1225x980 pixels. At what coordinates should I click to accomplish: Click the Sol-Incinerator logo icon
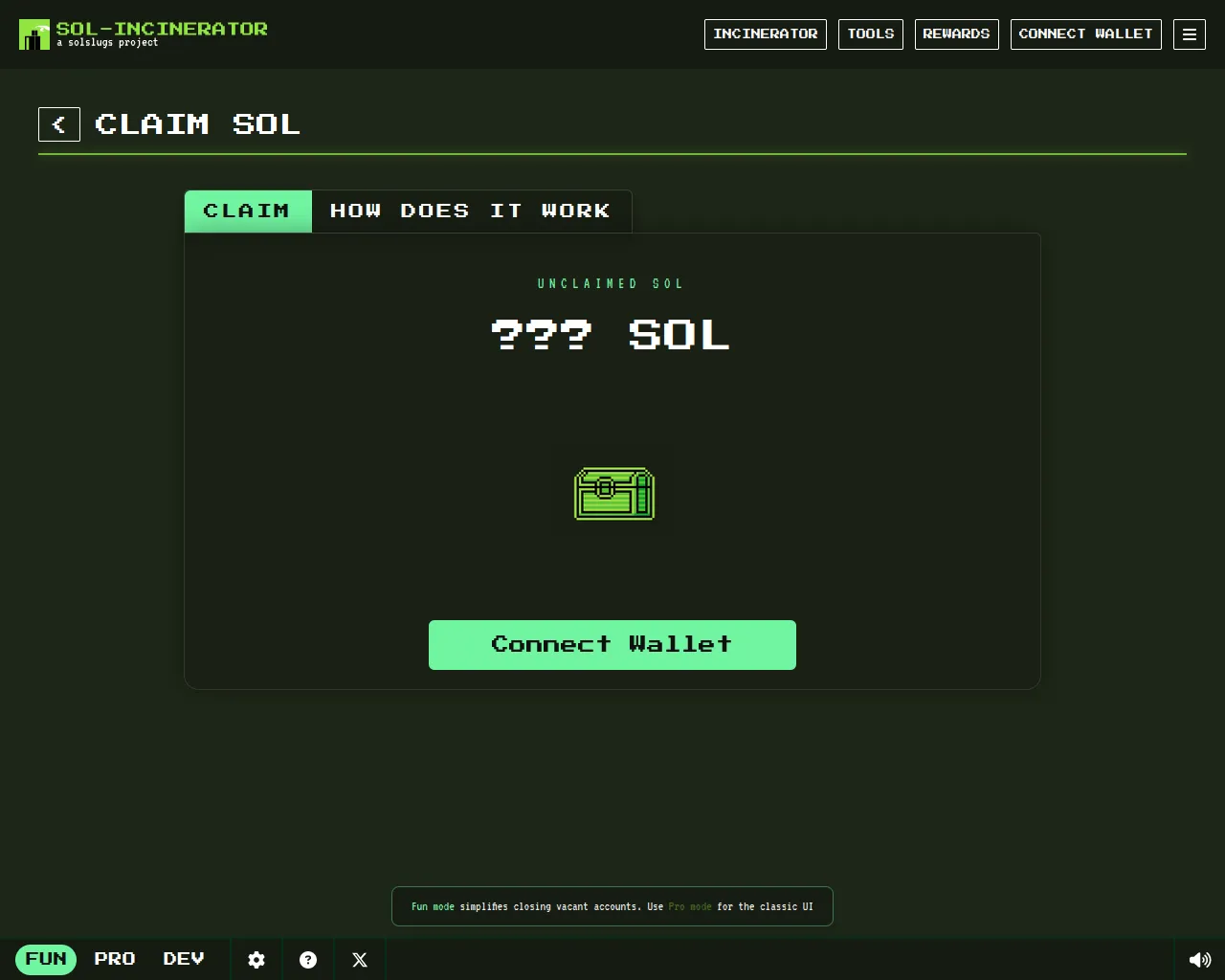[x=34, y=34]
